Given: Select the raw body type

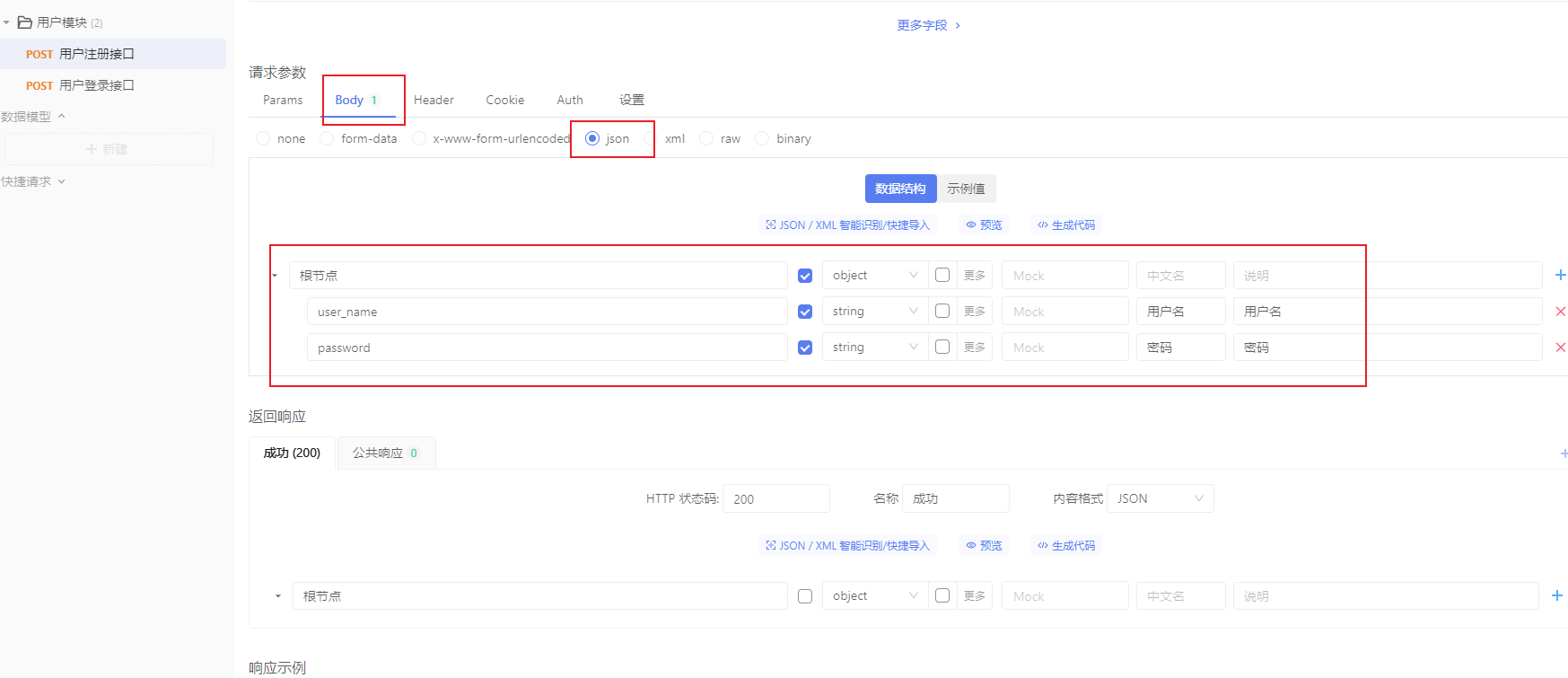Looking at the screenshot, I should point(706,138).
